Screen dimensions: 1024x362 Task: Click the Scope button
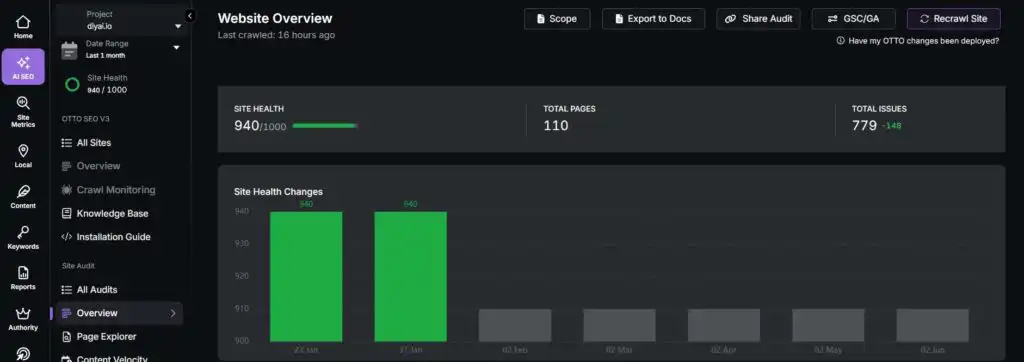(557, 19)
